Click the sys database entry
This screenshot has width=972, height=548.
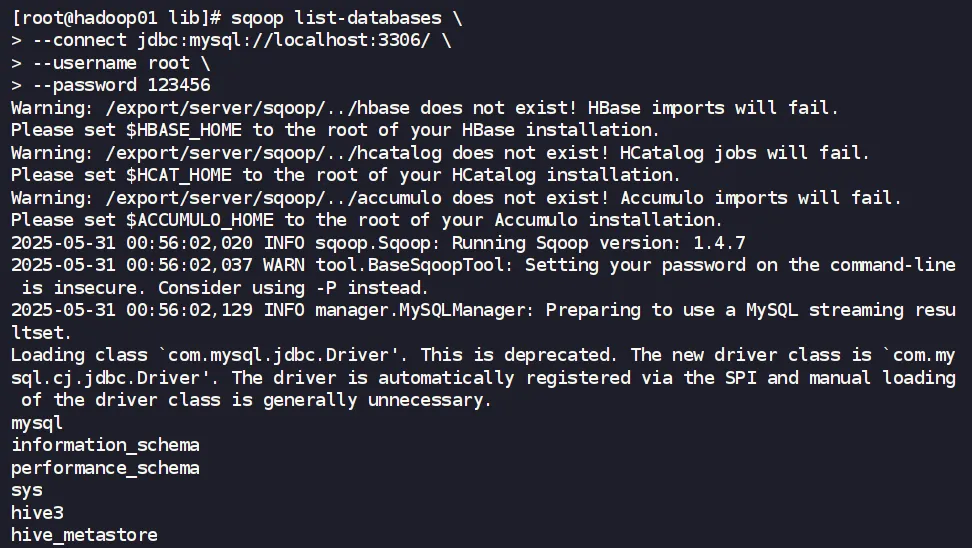coord(27,491)
